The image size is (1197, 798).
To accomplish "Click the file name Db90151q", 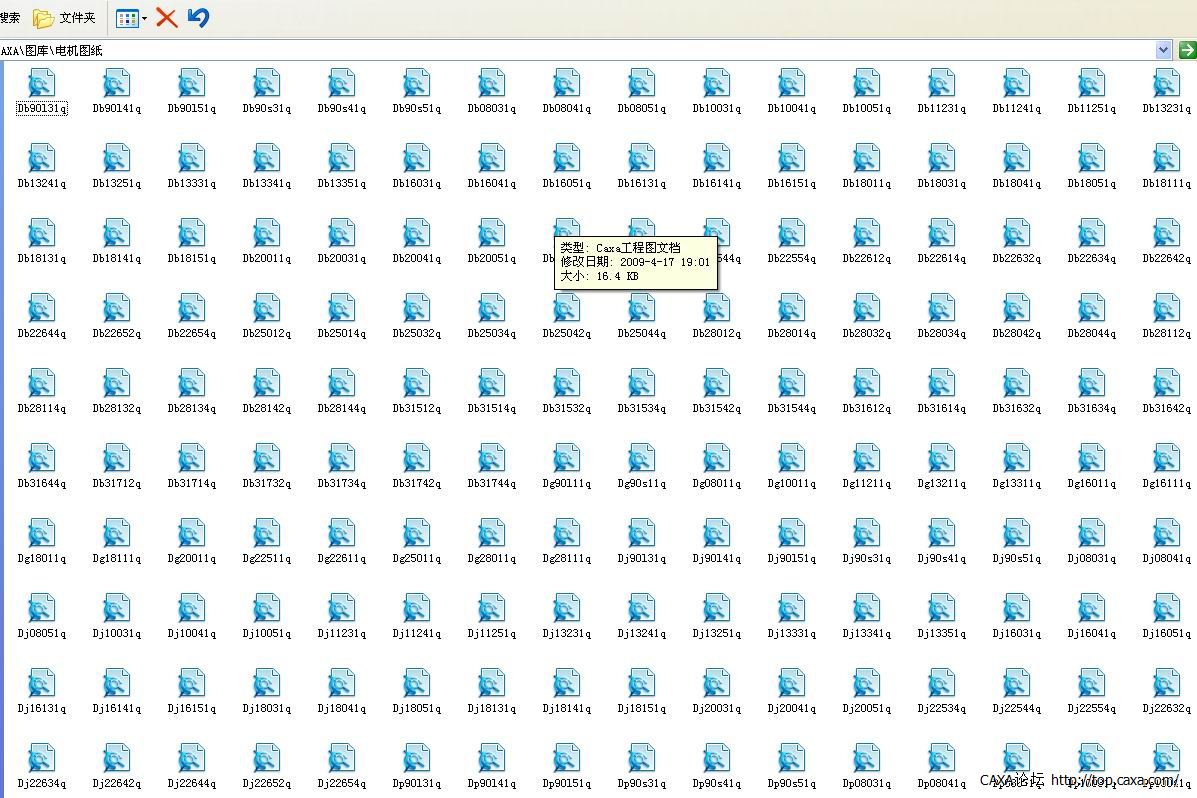I will 192,108.
